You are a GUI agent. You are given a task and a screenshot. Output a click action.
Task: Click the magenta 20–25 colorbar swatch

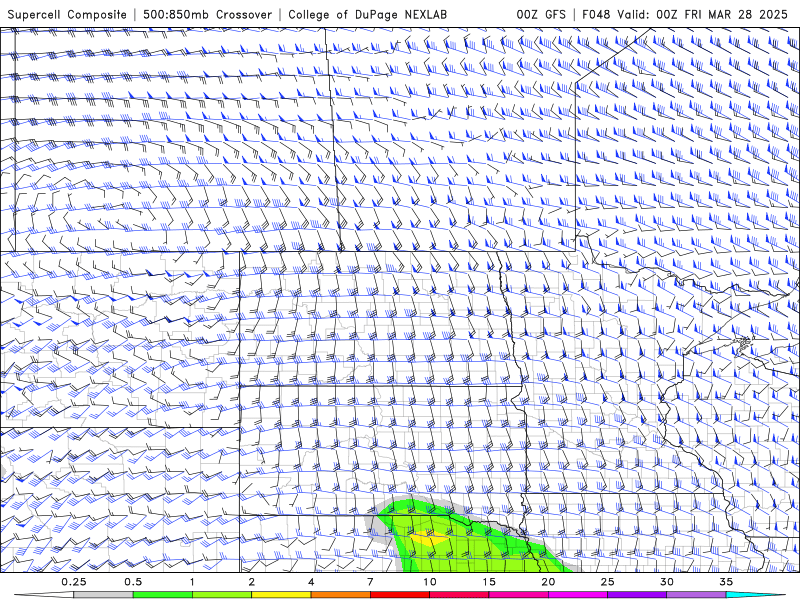coord(578,595)
